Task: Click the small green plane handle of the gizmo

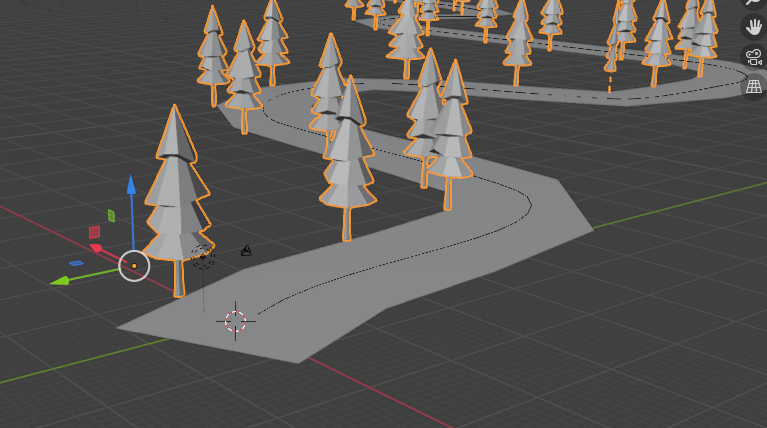Action: (x=112, y=216)
